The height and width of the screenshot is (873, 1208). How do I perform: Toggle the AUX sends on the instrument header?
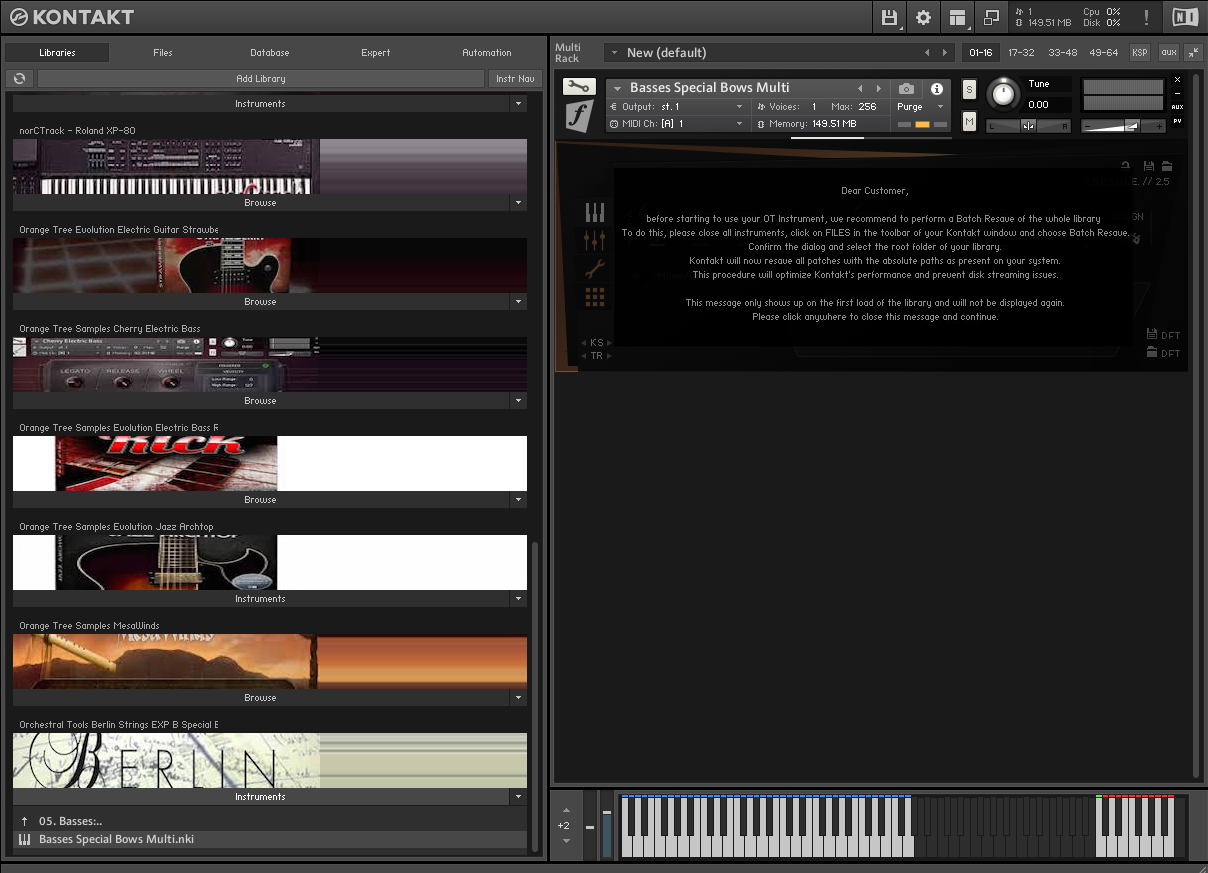point(1177,107)
